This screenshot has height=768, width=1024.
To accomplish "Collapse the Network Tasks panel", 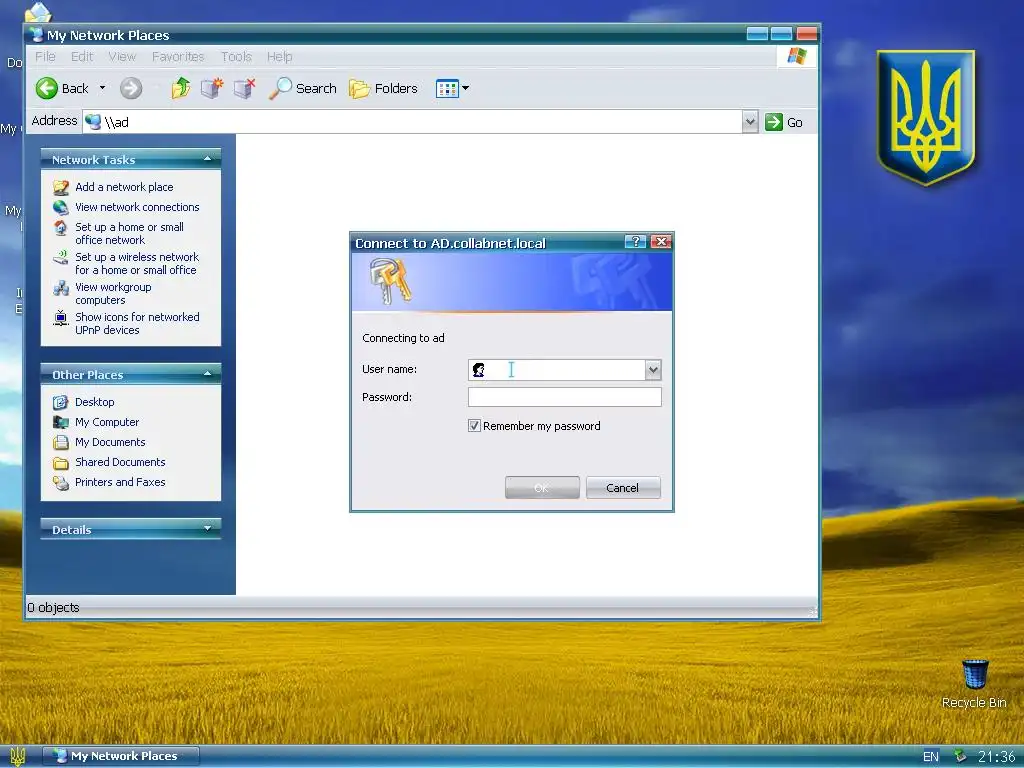I will [207, 159].
